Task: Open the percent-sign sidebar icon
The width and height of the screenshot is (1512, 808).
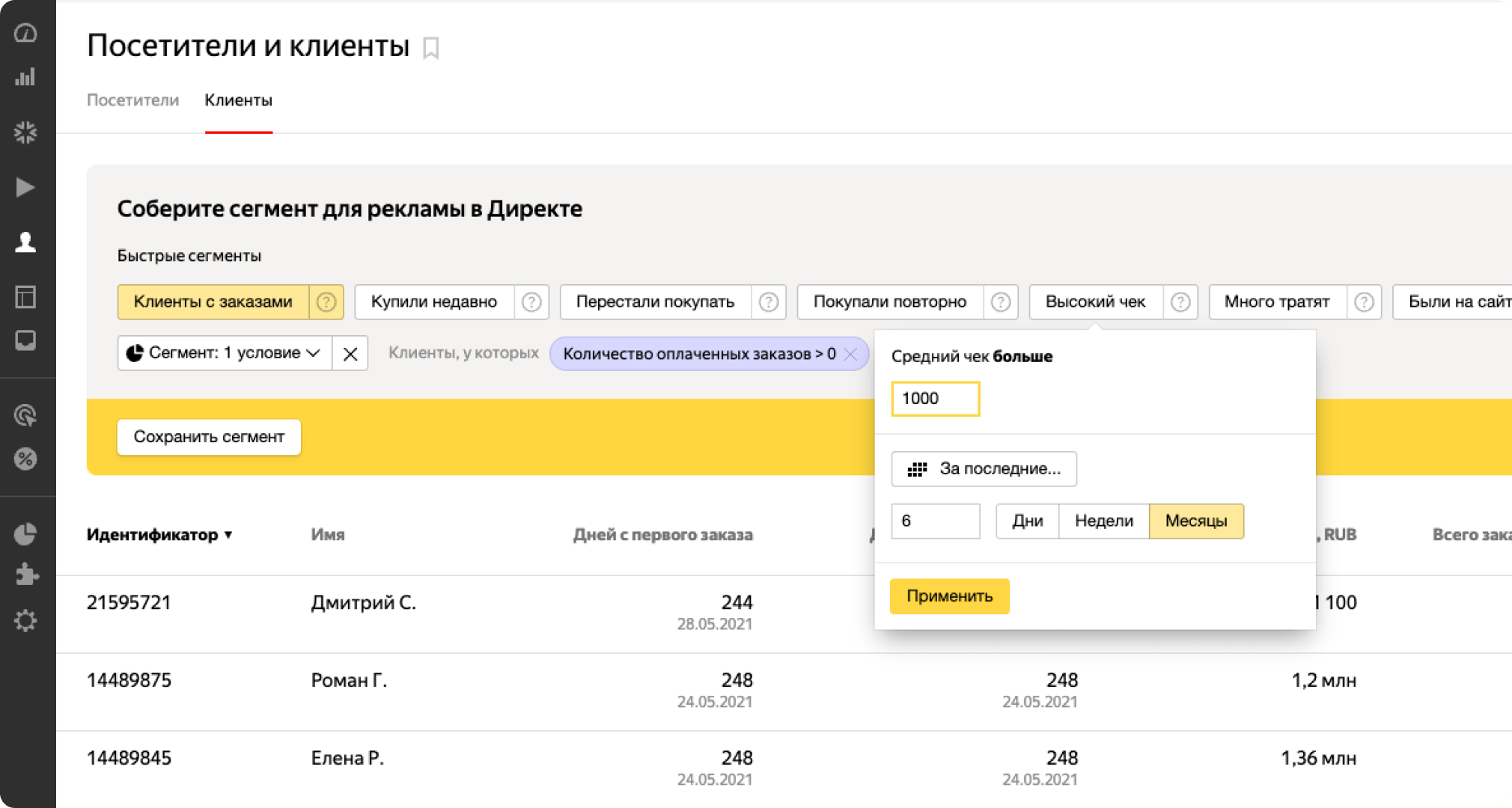Action: tap(25, 459)
